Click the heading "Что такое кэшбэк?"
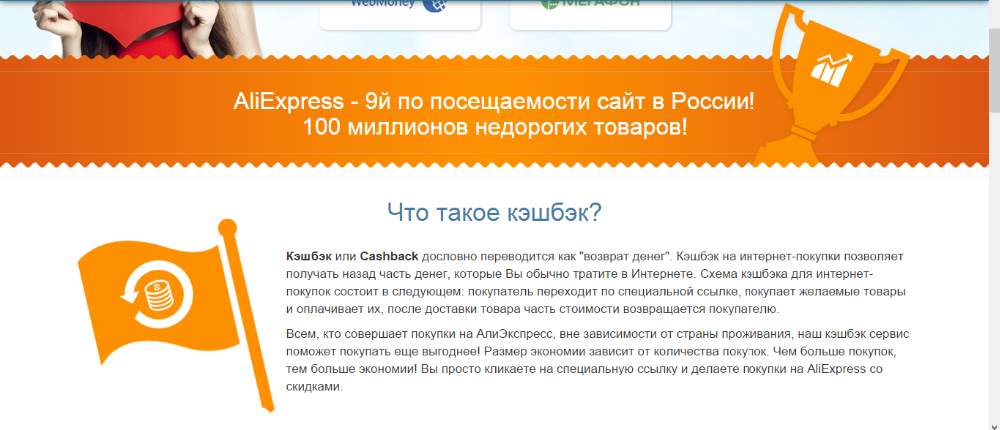 click(494, 213)
